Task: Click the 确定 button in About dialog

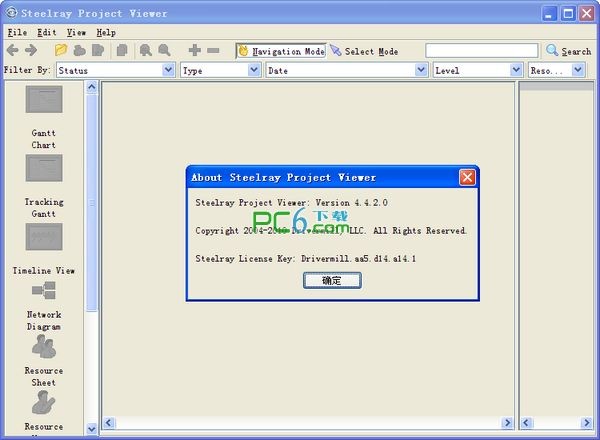Action: (332, 280)
